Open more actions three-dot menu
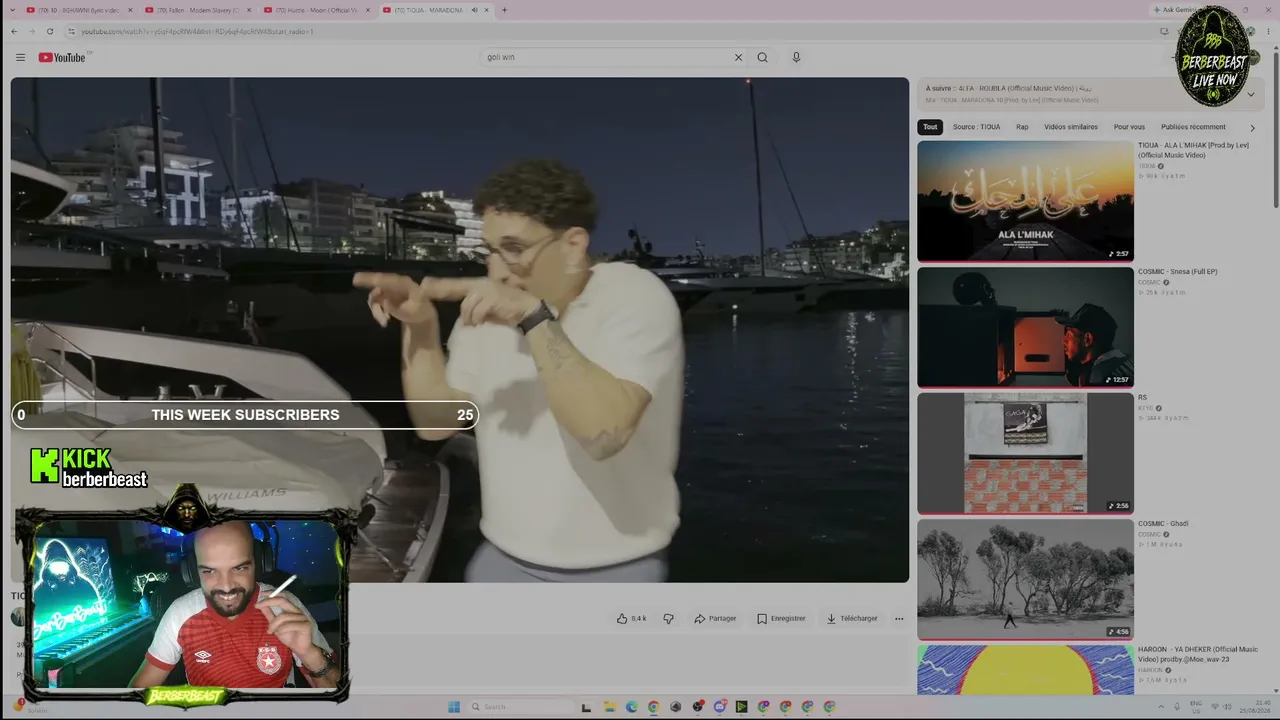 898,618
